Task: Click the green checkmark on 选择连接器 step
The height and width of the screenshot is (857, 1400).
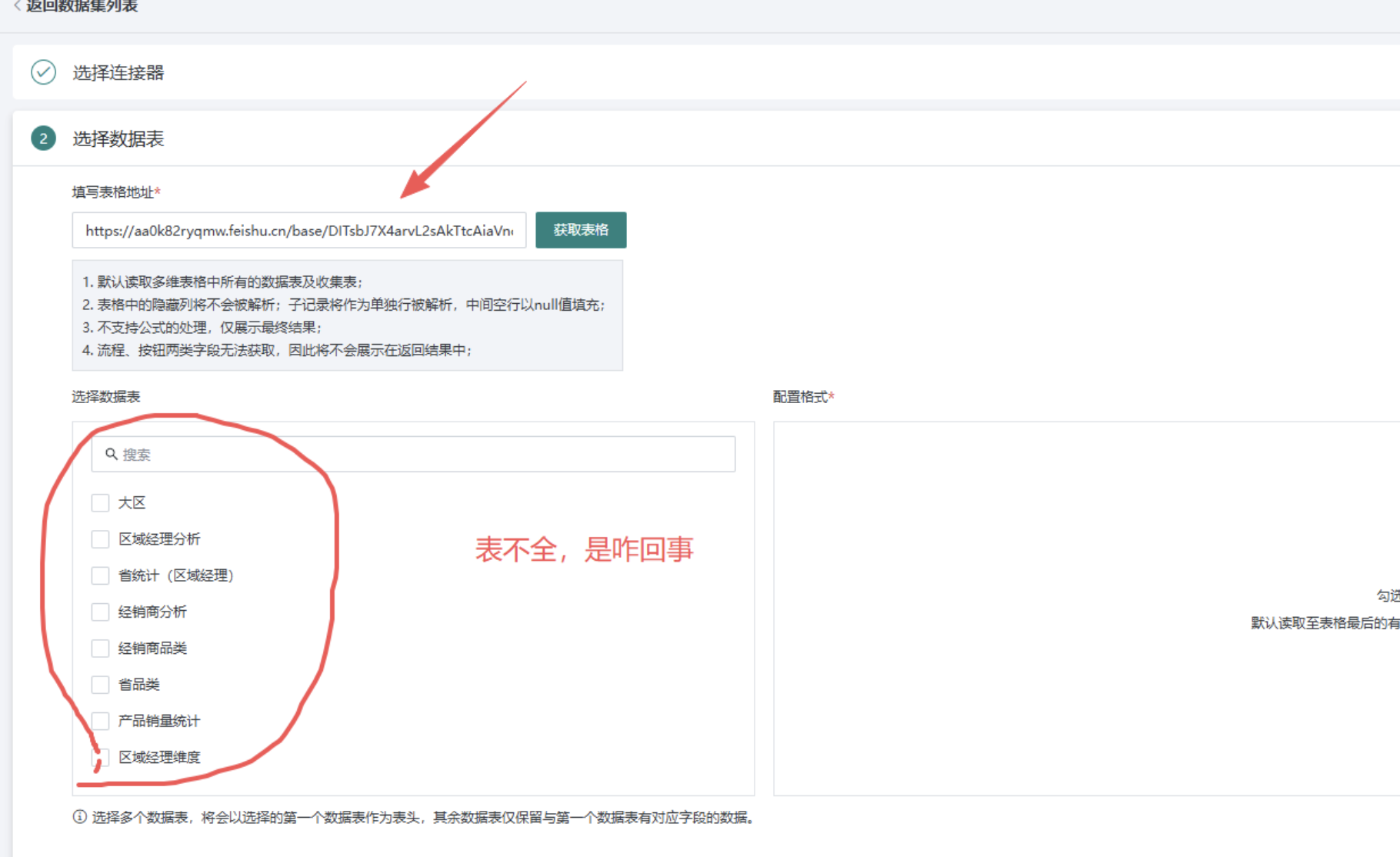Action: [x=43, y=72]
